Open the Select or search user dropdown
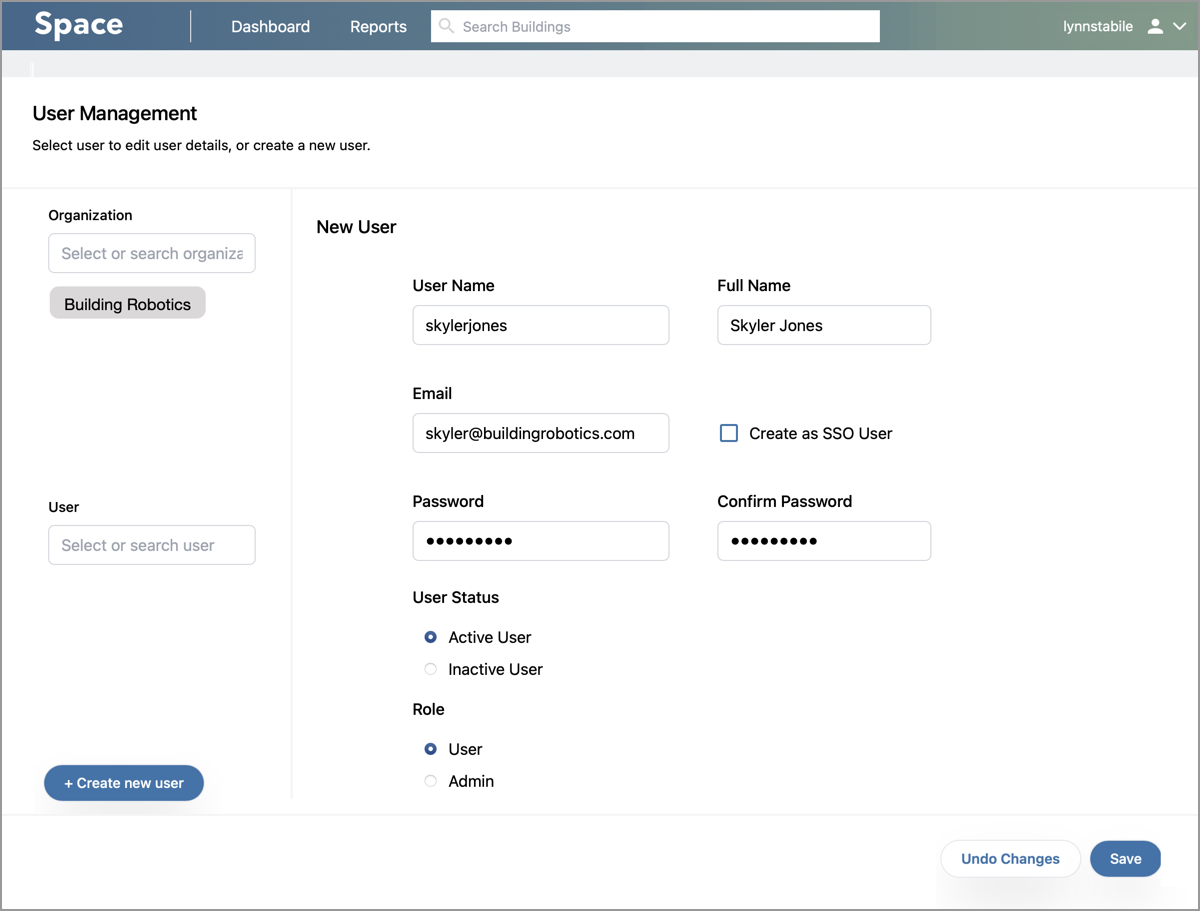This screenshot has width=1200, height=911. pos(151,545)
